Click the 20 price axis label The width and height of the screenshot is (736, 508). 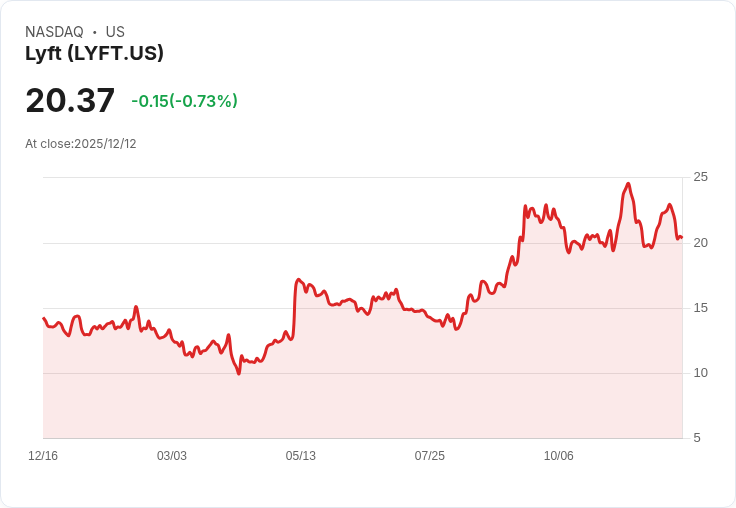click(x=701, y=243)
